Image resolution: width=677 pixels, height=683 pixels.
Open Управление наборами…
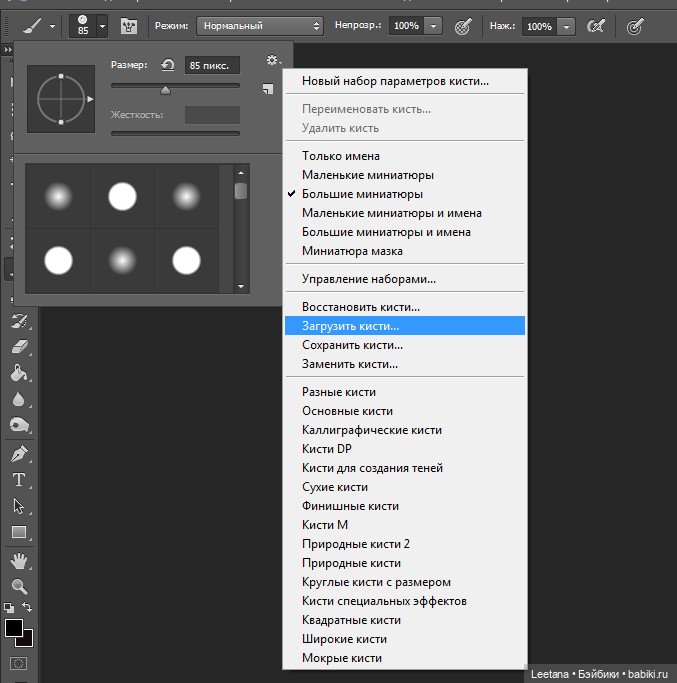405,279
